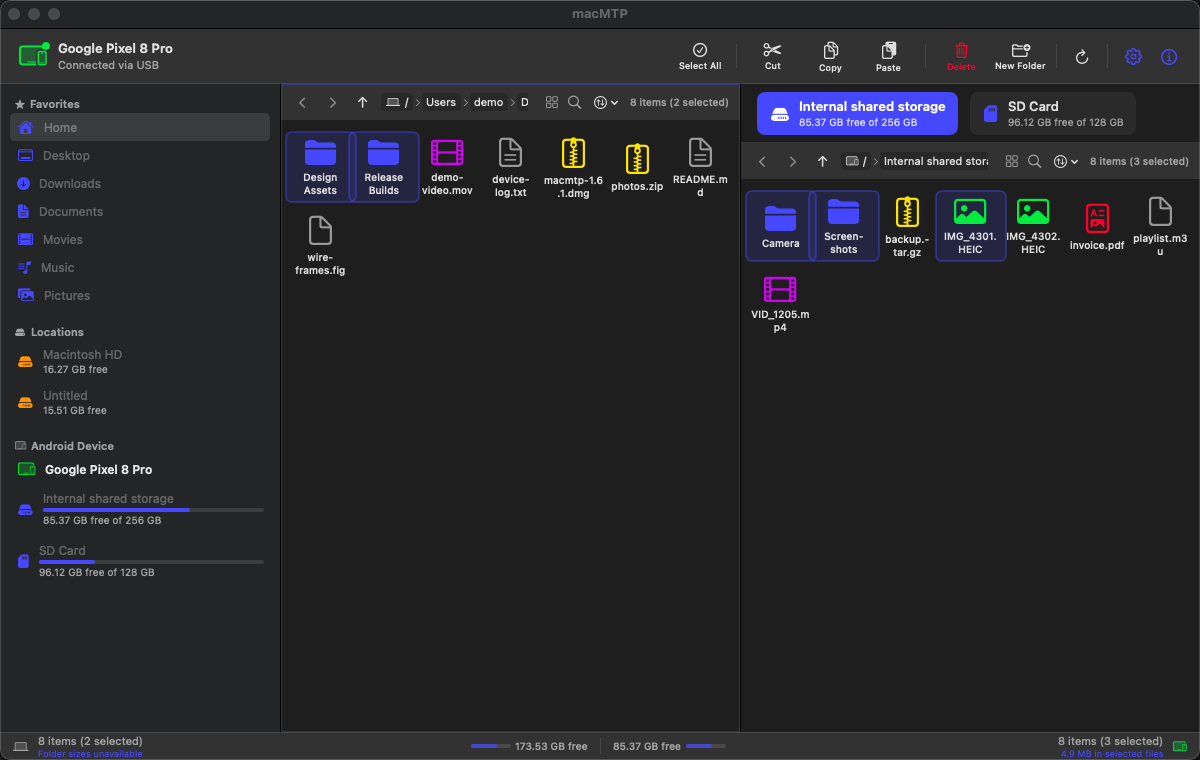Screen dimensions: 1200x760
Task: Select photos.zip archive
Action: pos(637,168)
